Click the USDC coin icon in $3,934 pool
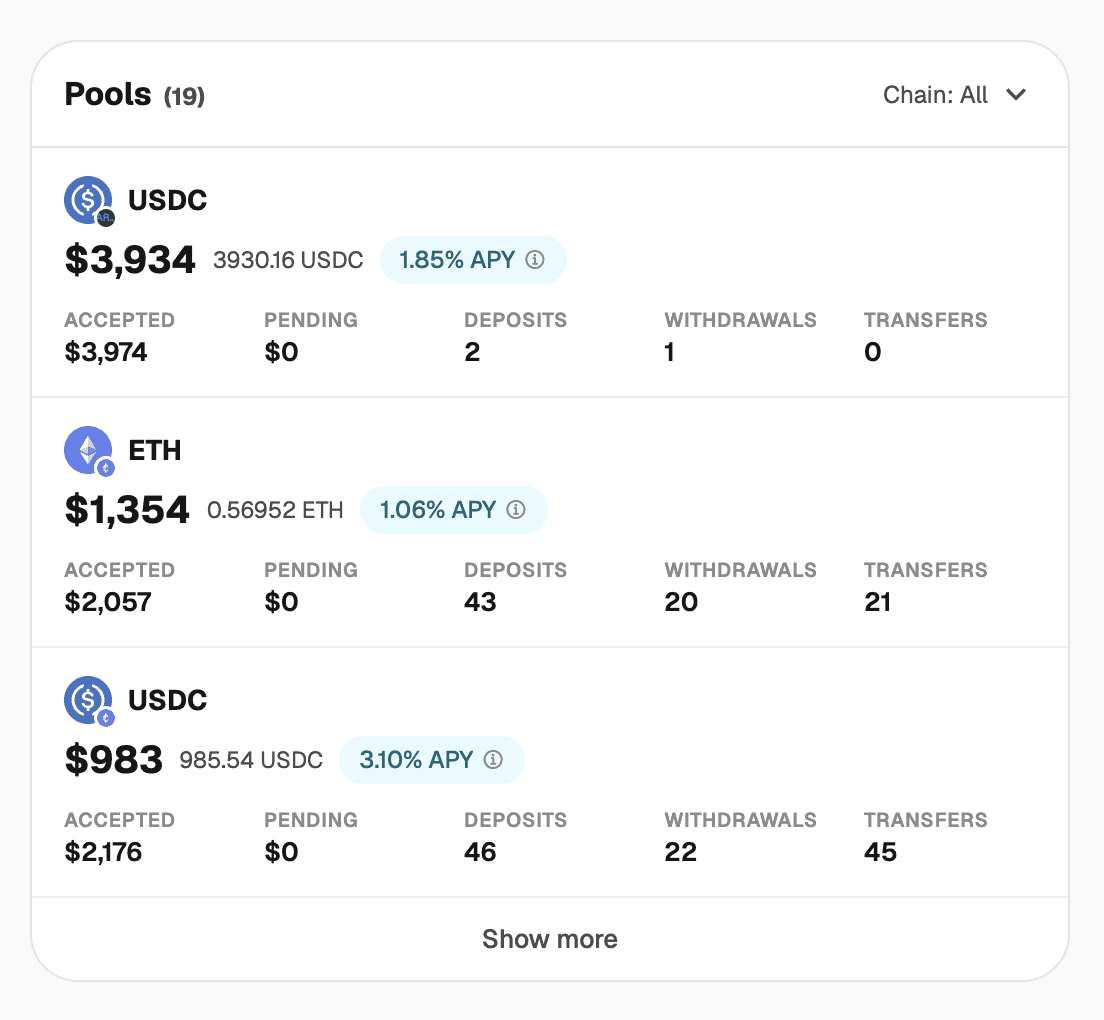The width and height of the screenshot is (1104, 1020). pos(88,200)
